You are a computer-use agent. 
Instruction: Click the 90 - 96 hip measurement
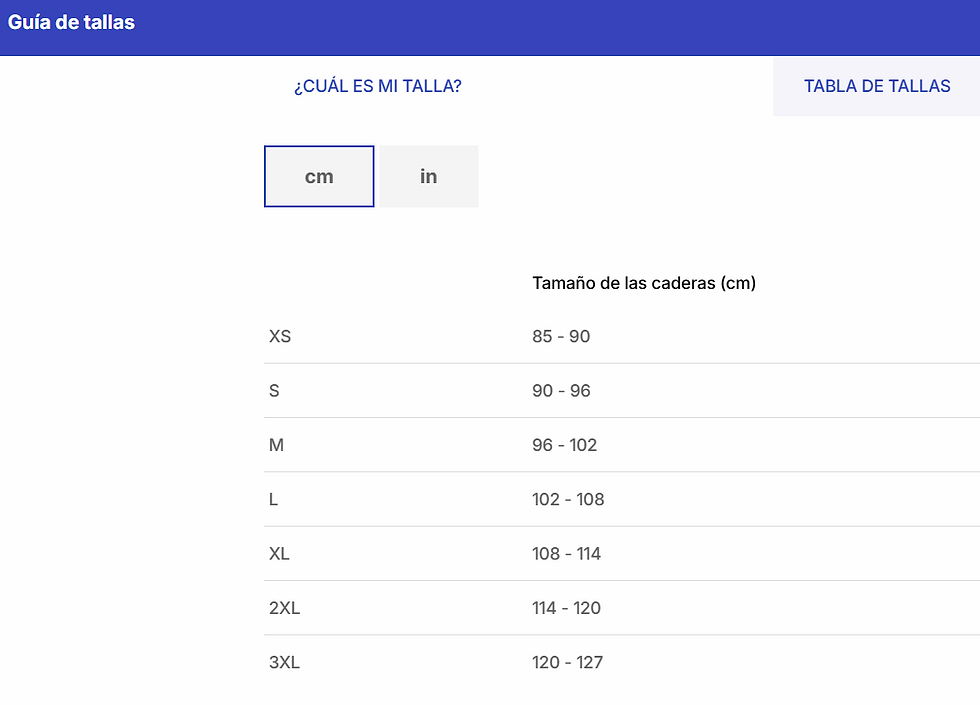click(x=561, y=391)
